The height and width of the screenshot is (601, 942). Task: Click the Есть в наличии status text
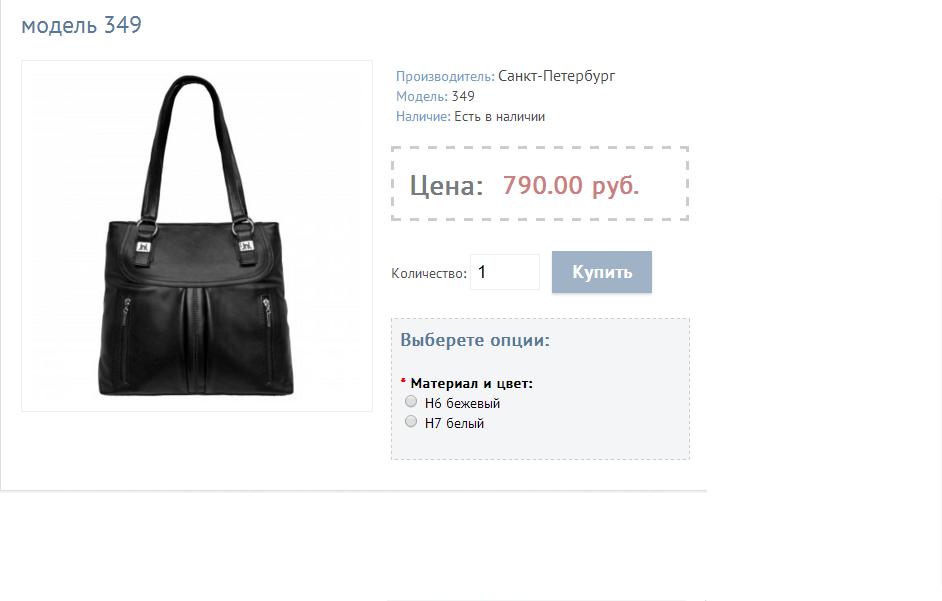tap(499, 117)
